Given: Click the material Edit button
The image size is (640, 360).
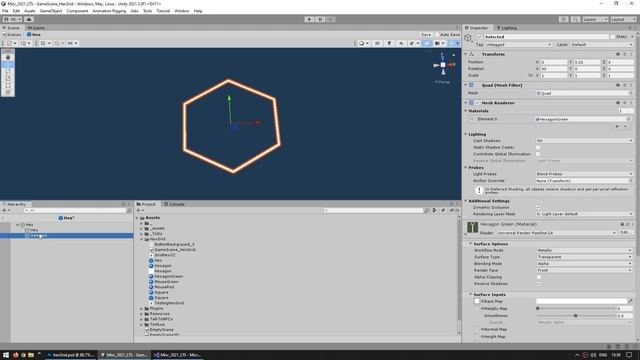Looking at the screenshot, I should 625,233.
